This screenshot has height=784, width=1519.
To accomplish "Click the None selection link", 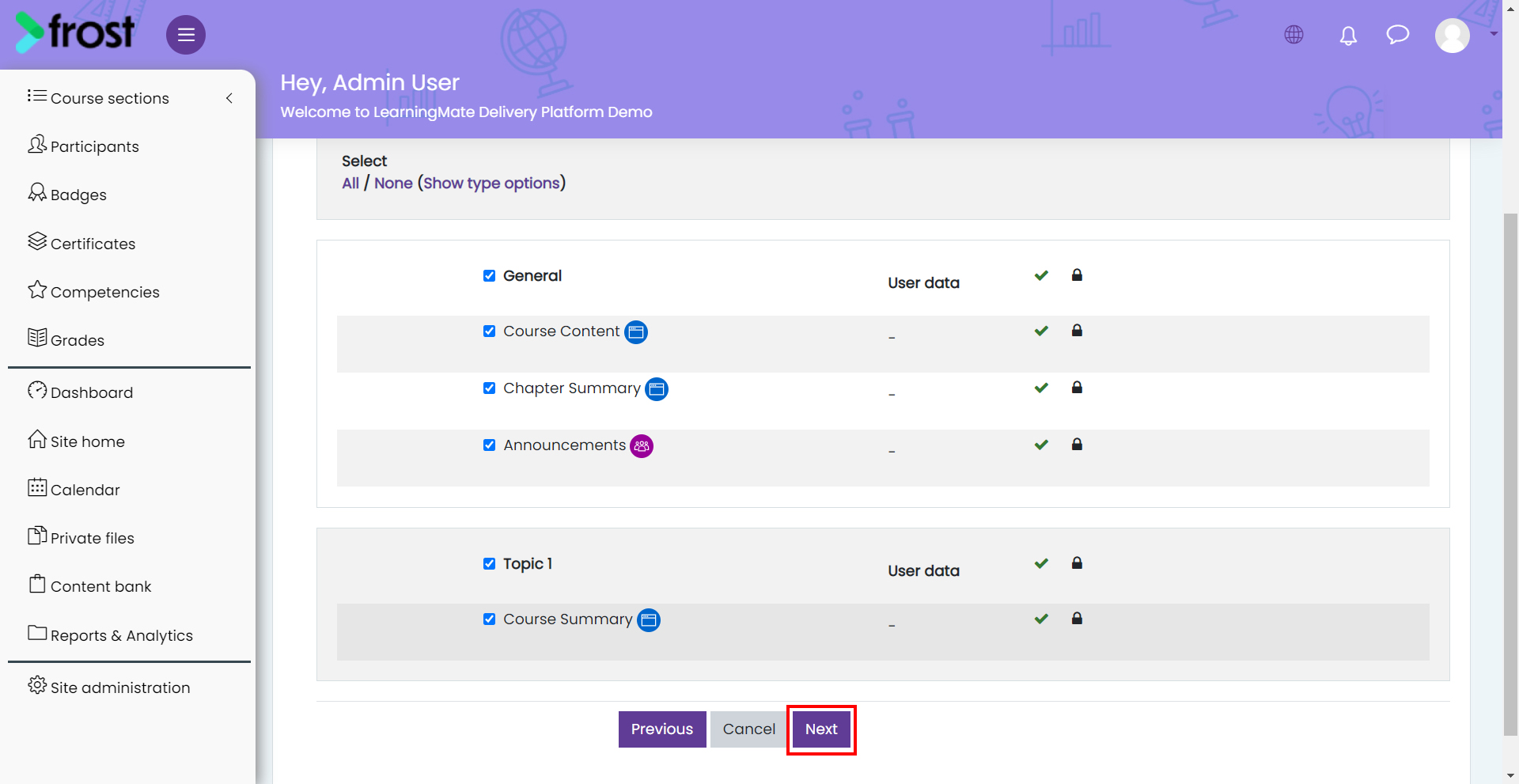I will tap(393, 184).
